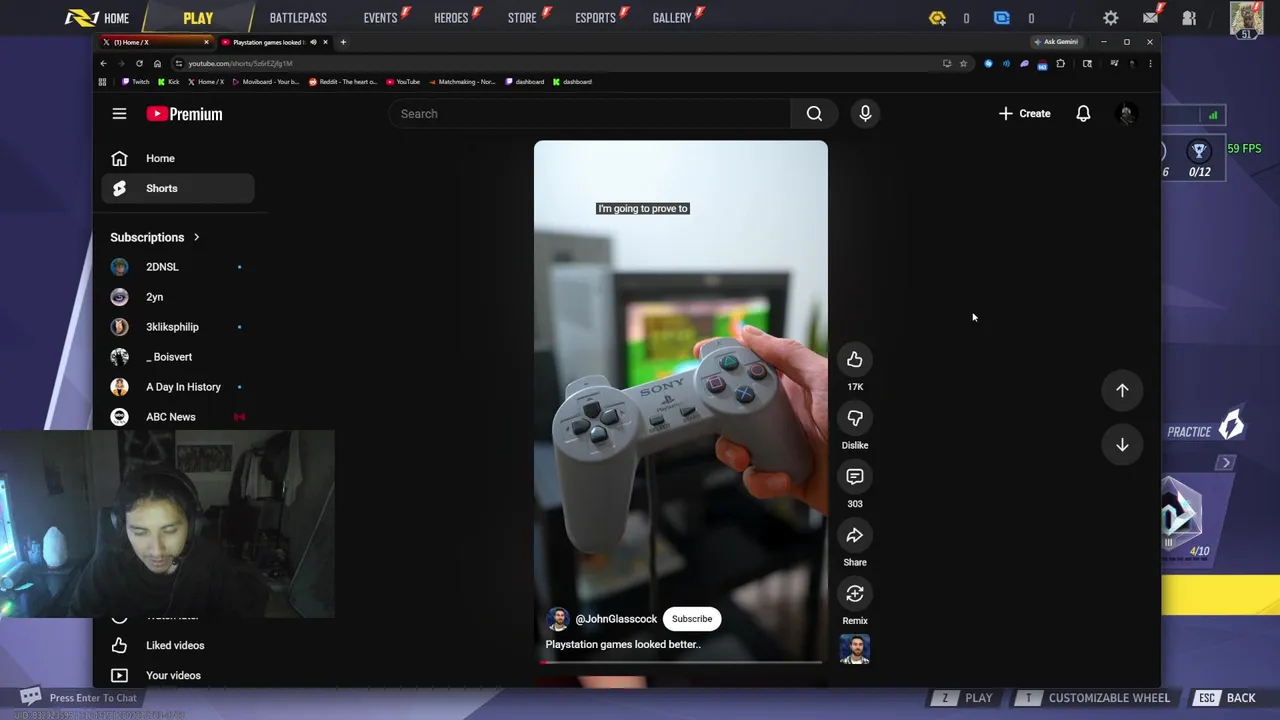Click Ask Gemini button
Viewport: 1280px width, 720px height.
tap(1057, 42)
